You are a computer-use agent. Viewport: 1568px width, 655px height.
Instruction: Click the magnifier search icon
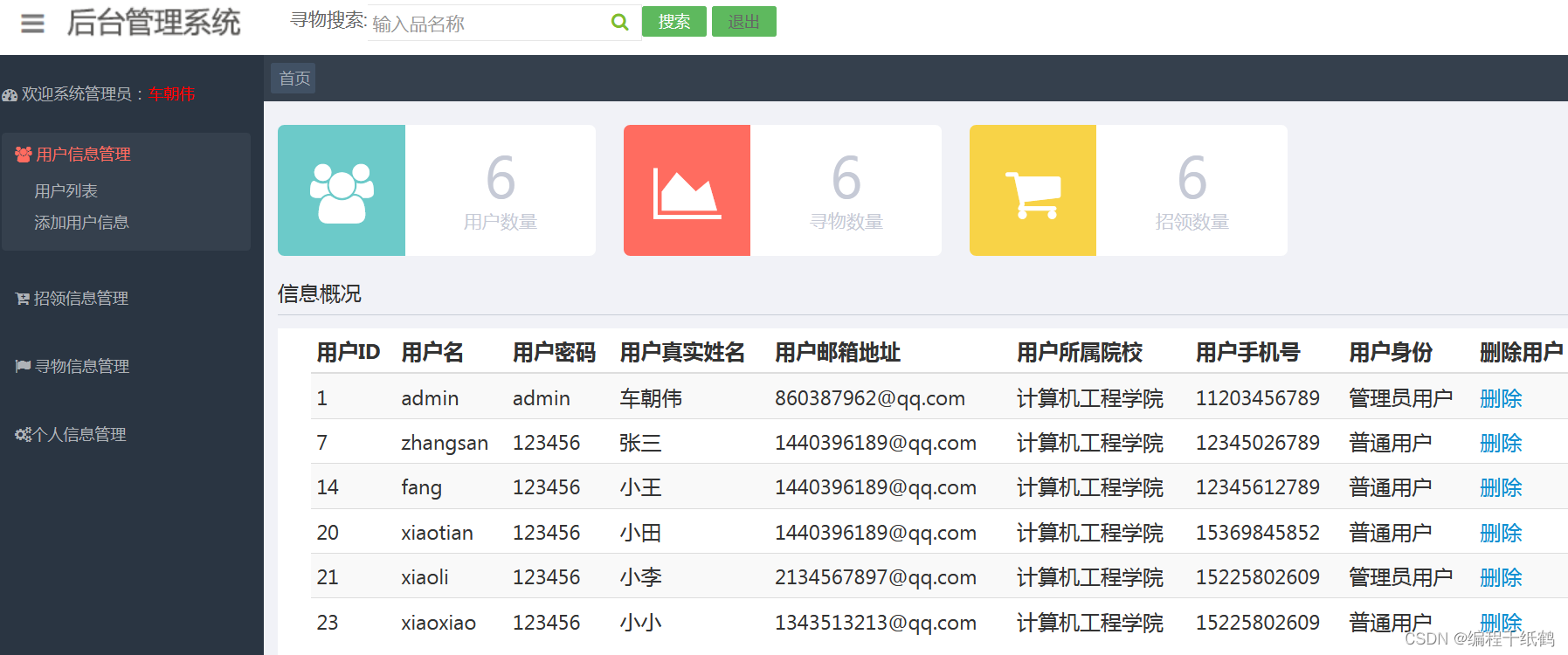tap(619, 22)
